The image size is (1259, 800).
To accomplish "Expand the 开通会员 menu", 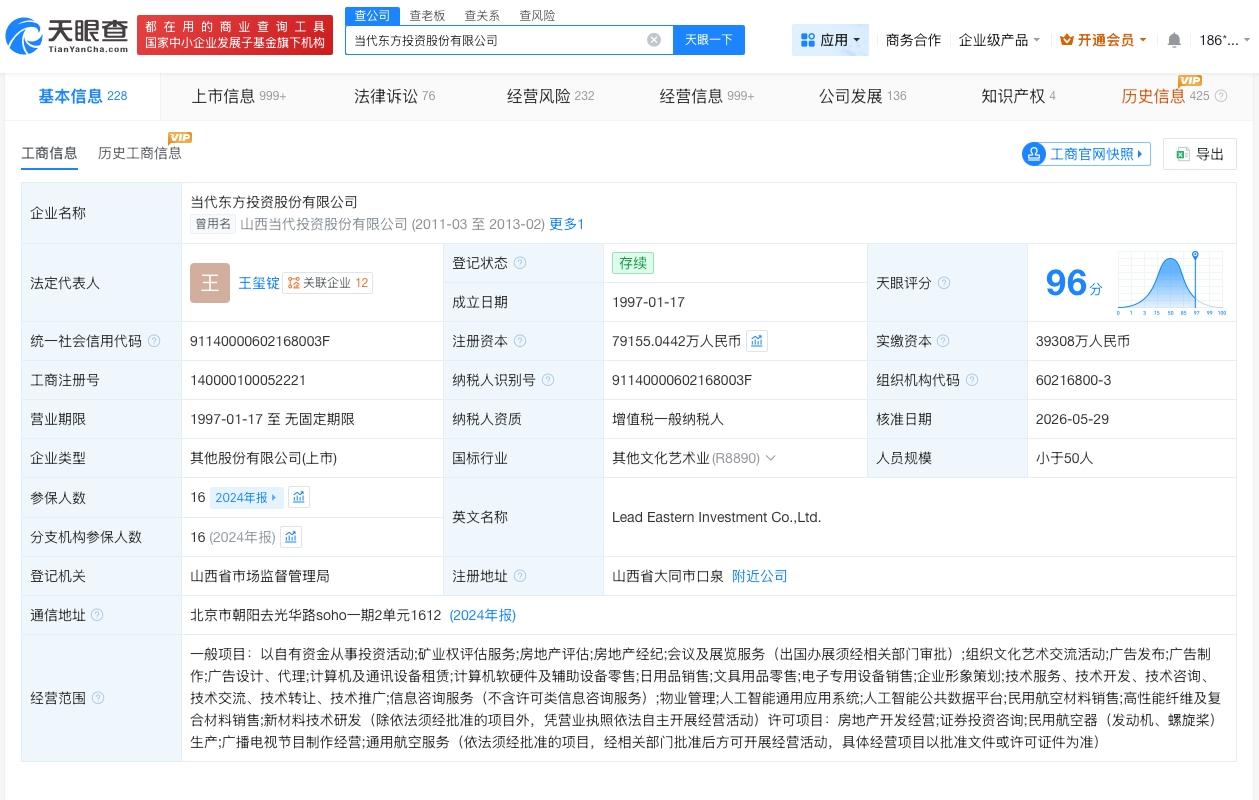I will point(1104,40).
